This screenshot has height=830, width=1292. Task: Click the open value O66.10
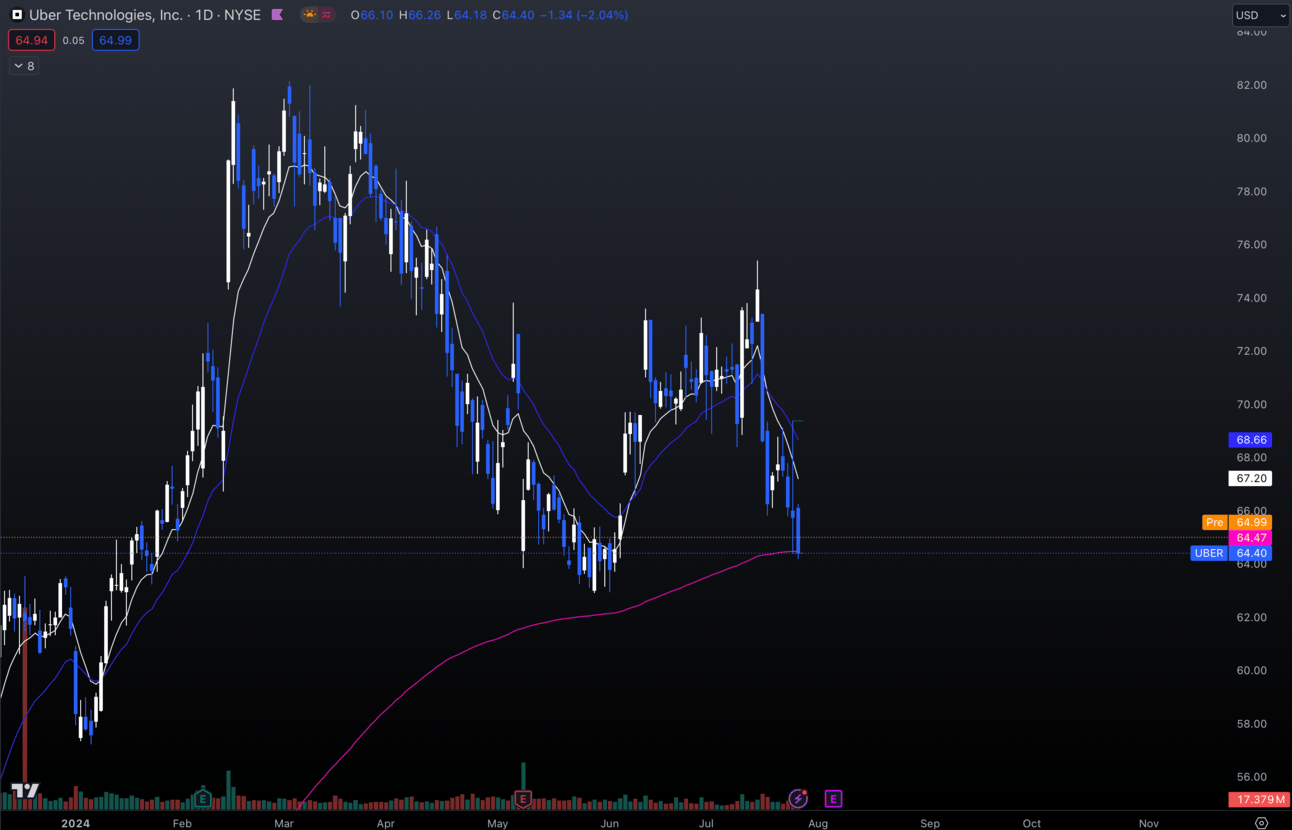(372, 15)
